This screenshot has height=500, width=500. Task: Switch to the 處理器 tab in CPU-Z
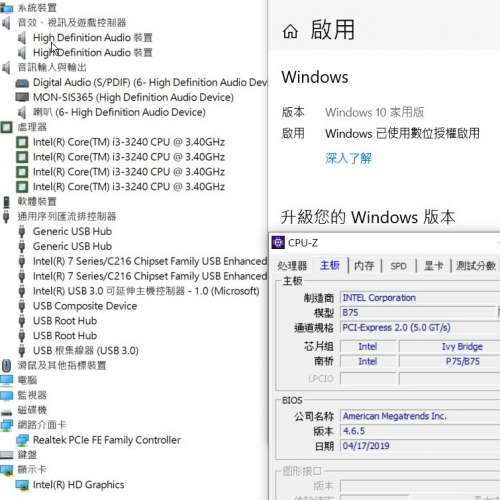pyautogui.click(x=292, y=266)
